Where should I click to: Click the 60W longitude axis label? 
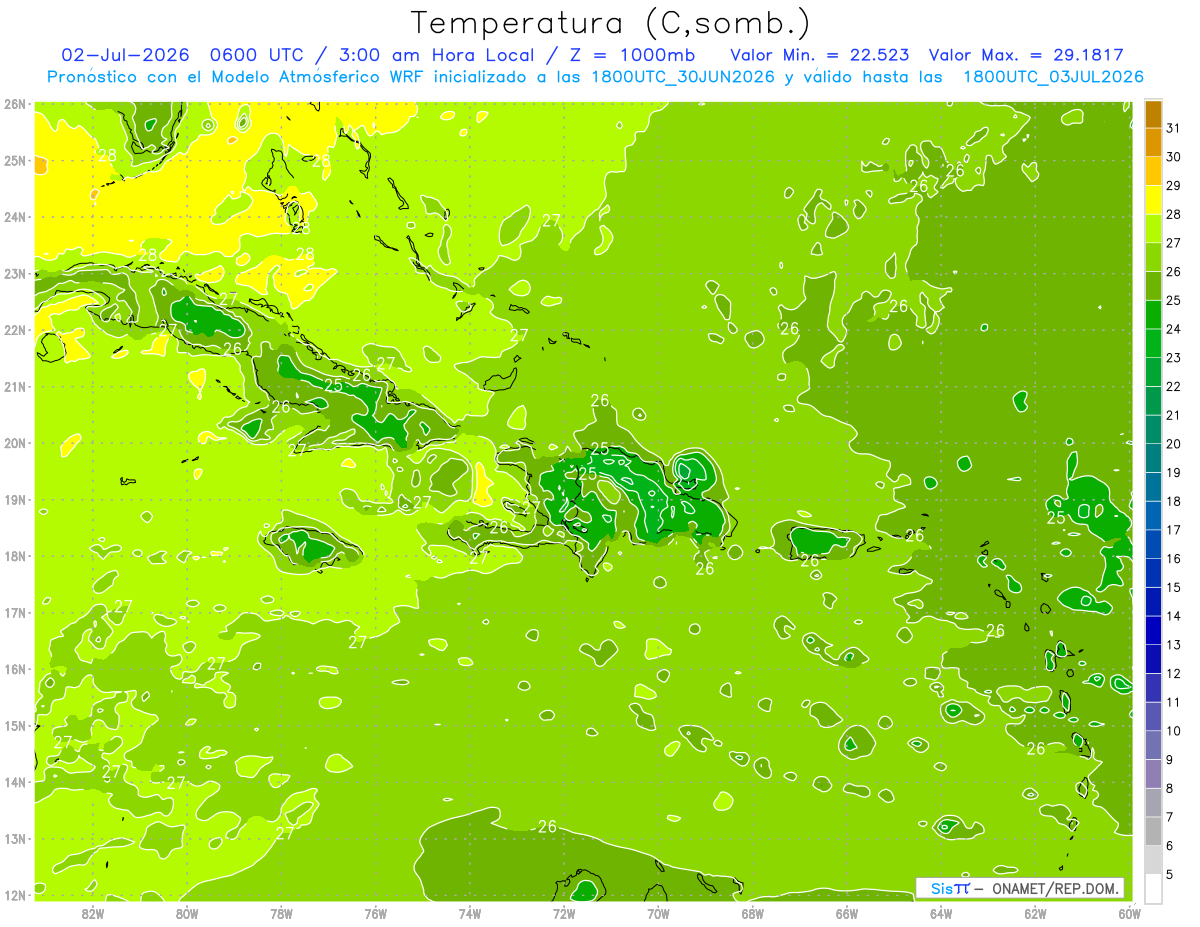tap(1129, 913)
